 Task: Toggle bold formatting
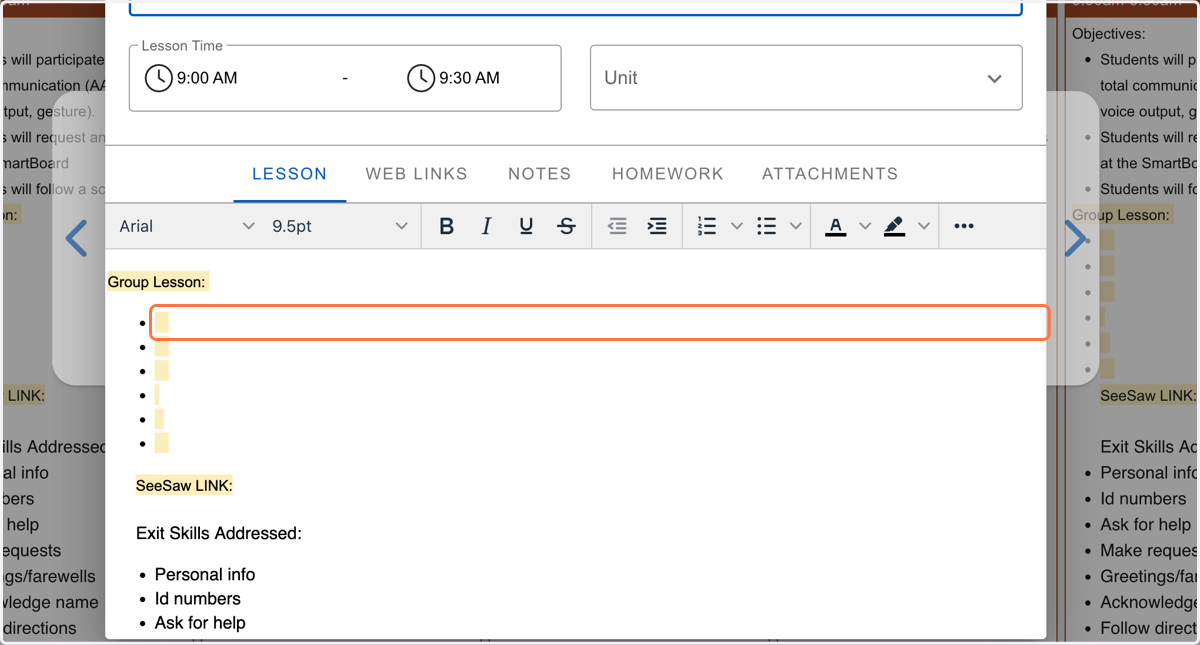point(447,226)
